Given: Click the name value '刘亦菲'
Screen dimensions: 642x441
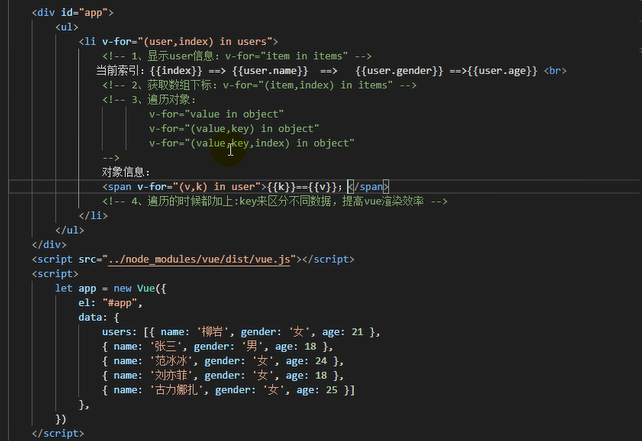Looking at the screenshot, I should point(171,375).
